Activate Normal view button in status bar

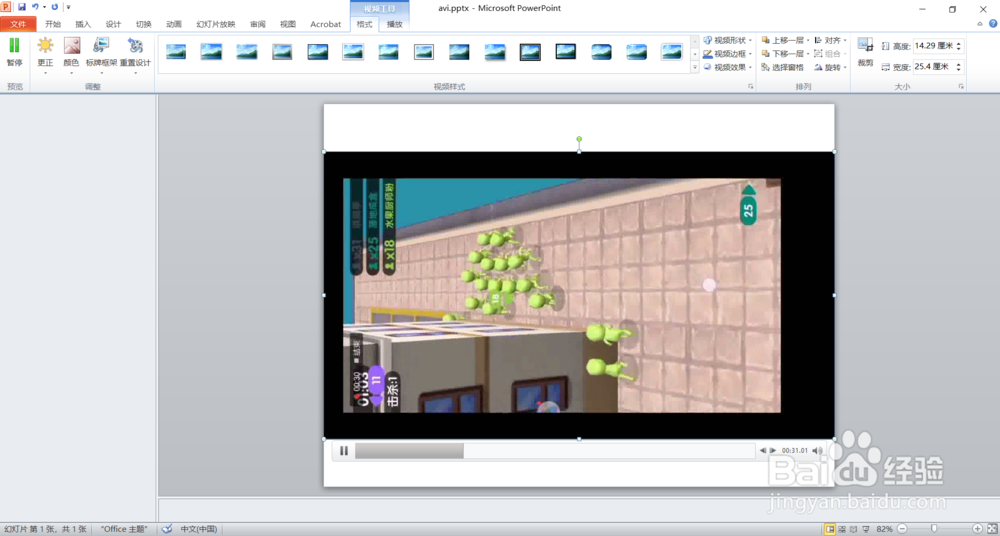click(x=830, y=529)
